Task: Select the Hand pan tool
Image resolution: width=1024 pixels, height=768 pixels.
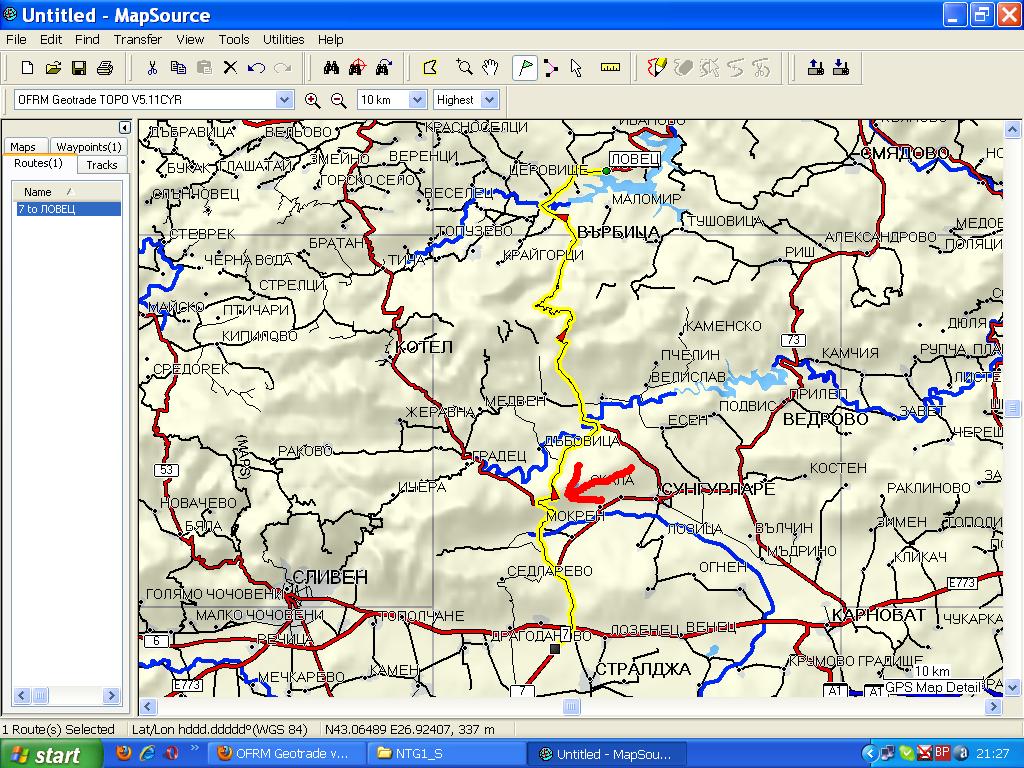Action: [x=490, y=67]
